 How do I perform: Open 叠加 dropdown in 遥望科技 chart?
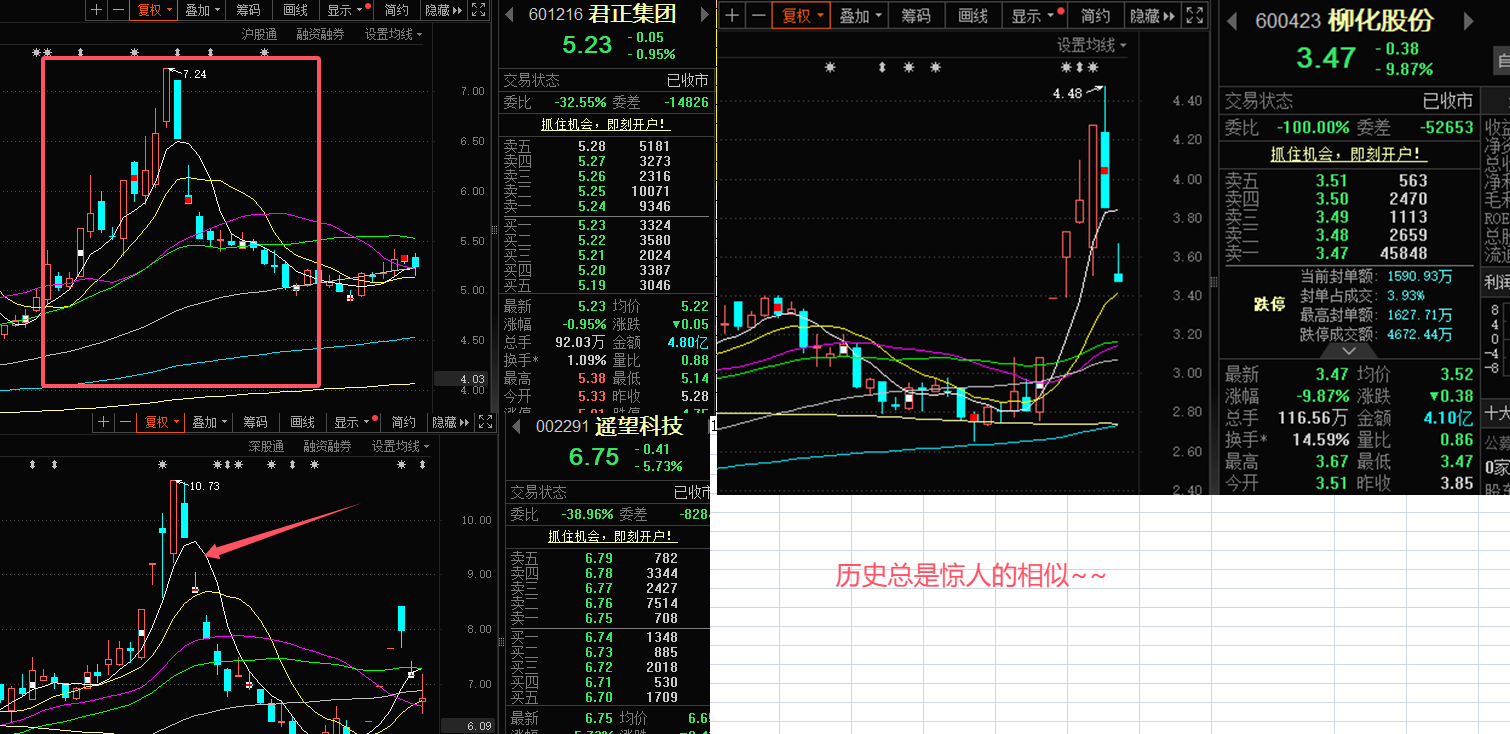(211, 422)
